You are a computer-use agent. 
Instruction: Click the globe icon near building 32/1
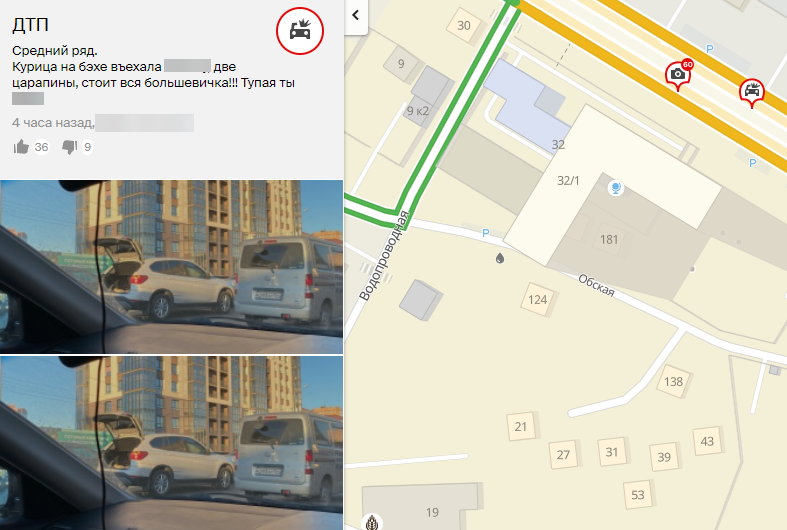(x=615, y=188)
